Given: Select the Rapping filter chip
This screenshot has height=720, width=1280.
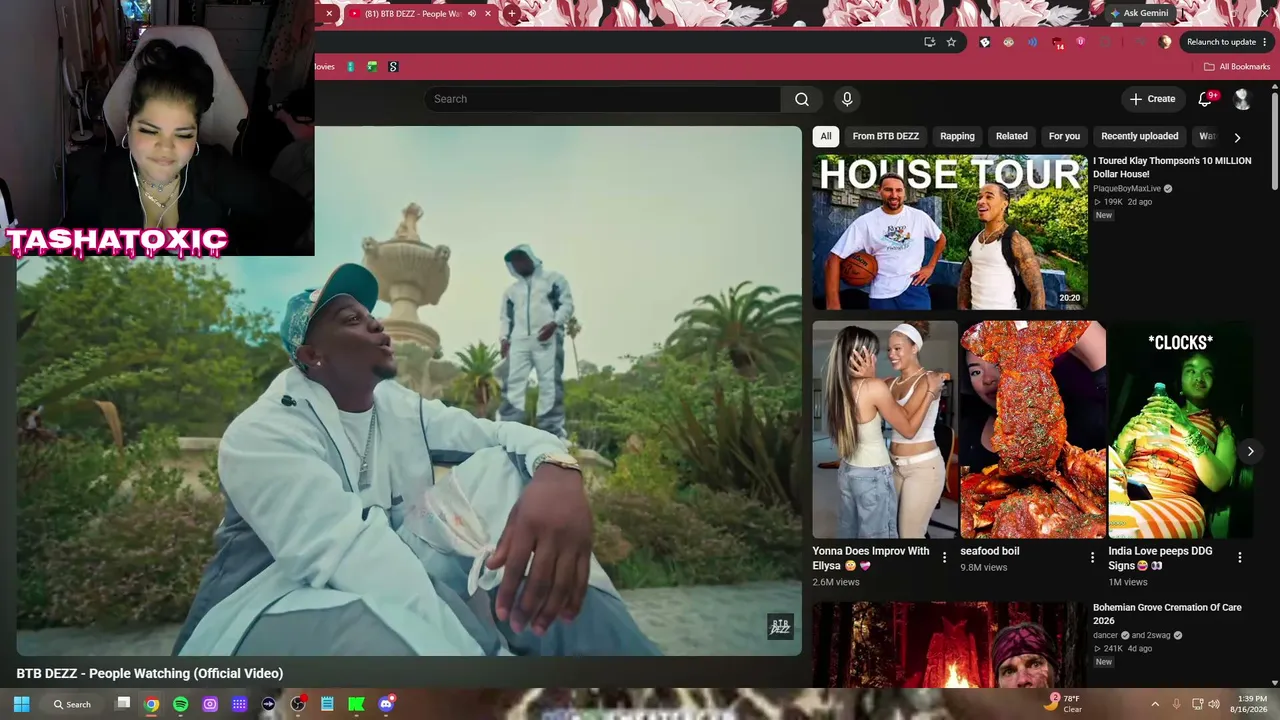Looking at the screenshot, I should point(957,136).
